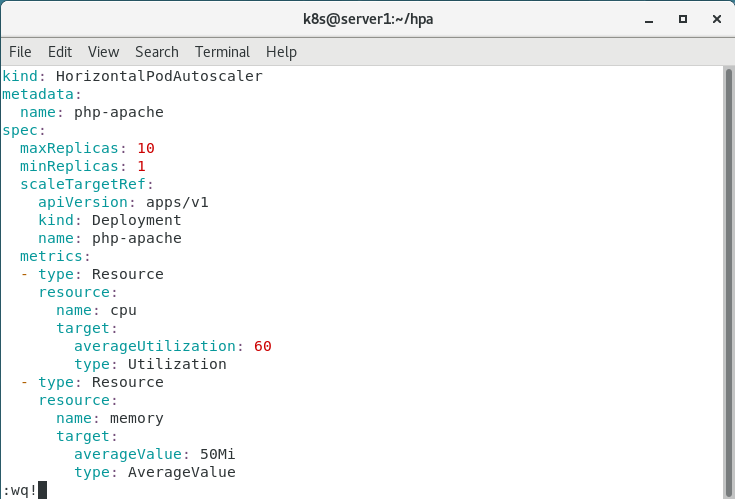735x499 pixels.
Task: Click the maxReplicas value 10
Action: point(146,148)
